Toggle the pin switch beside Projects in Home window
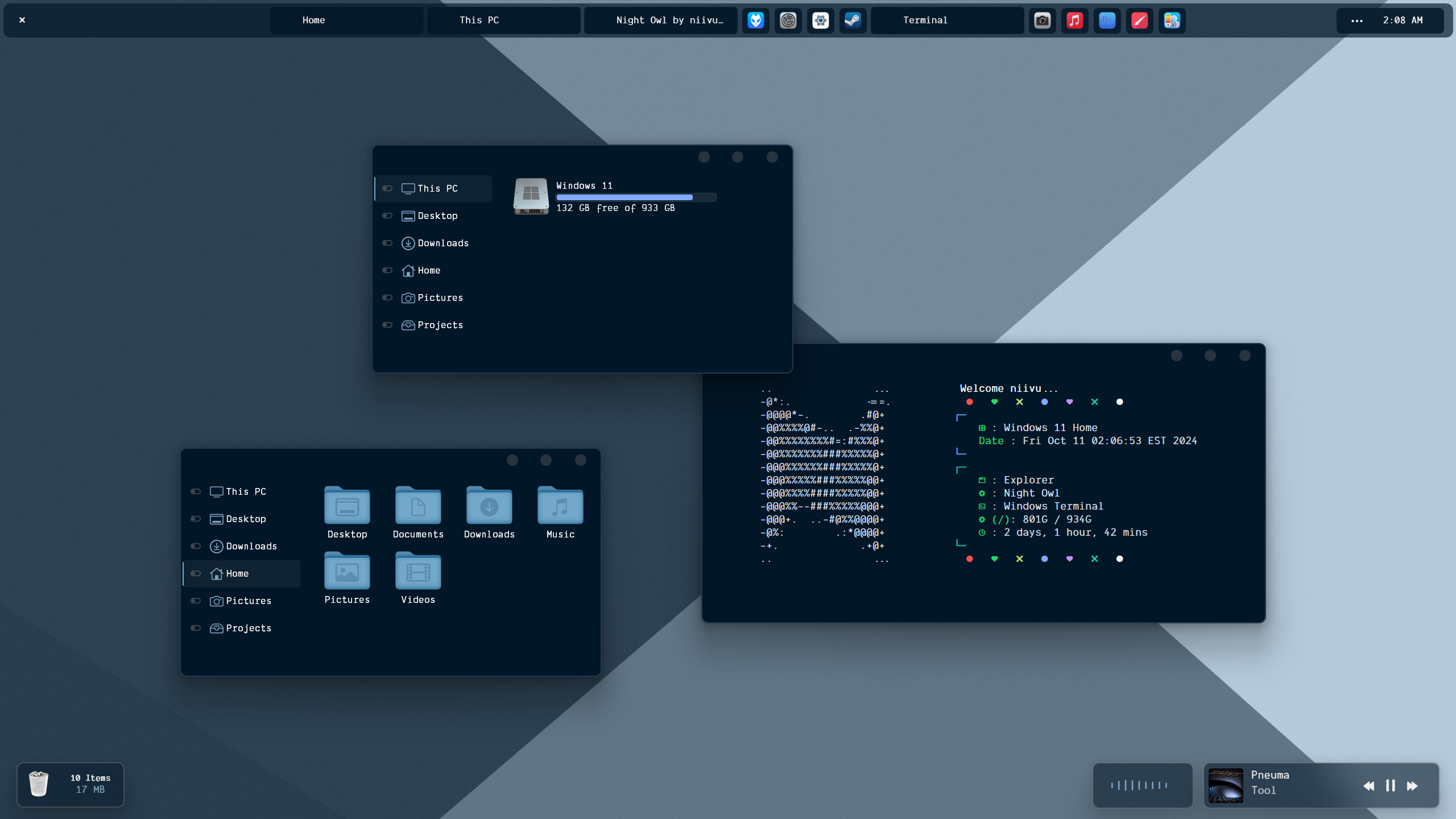1456x819 pixels. tap(196, 628)
